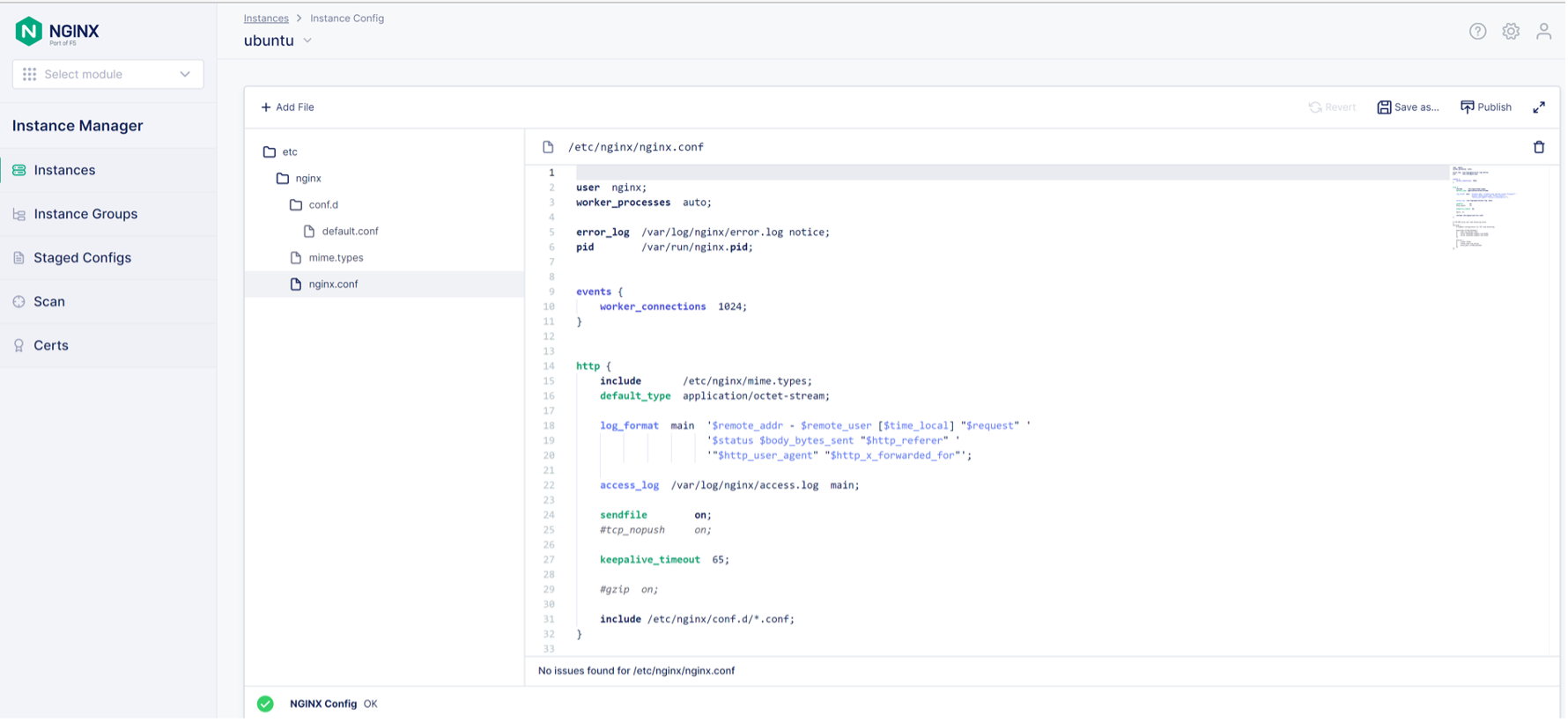Click the error_log directive text

point(603,232)
